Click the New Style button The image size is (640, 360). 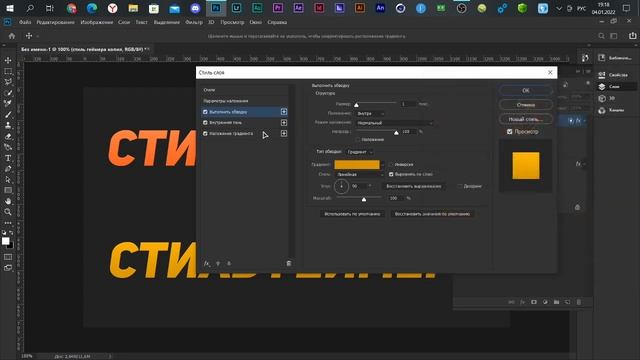tap(526, 119)
